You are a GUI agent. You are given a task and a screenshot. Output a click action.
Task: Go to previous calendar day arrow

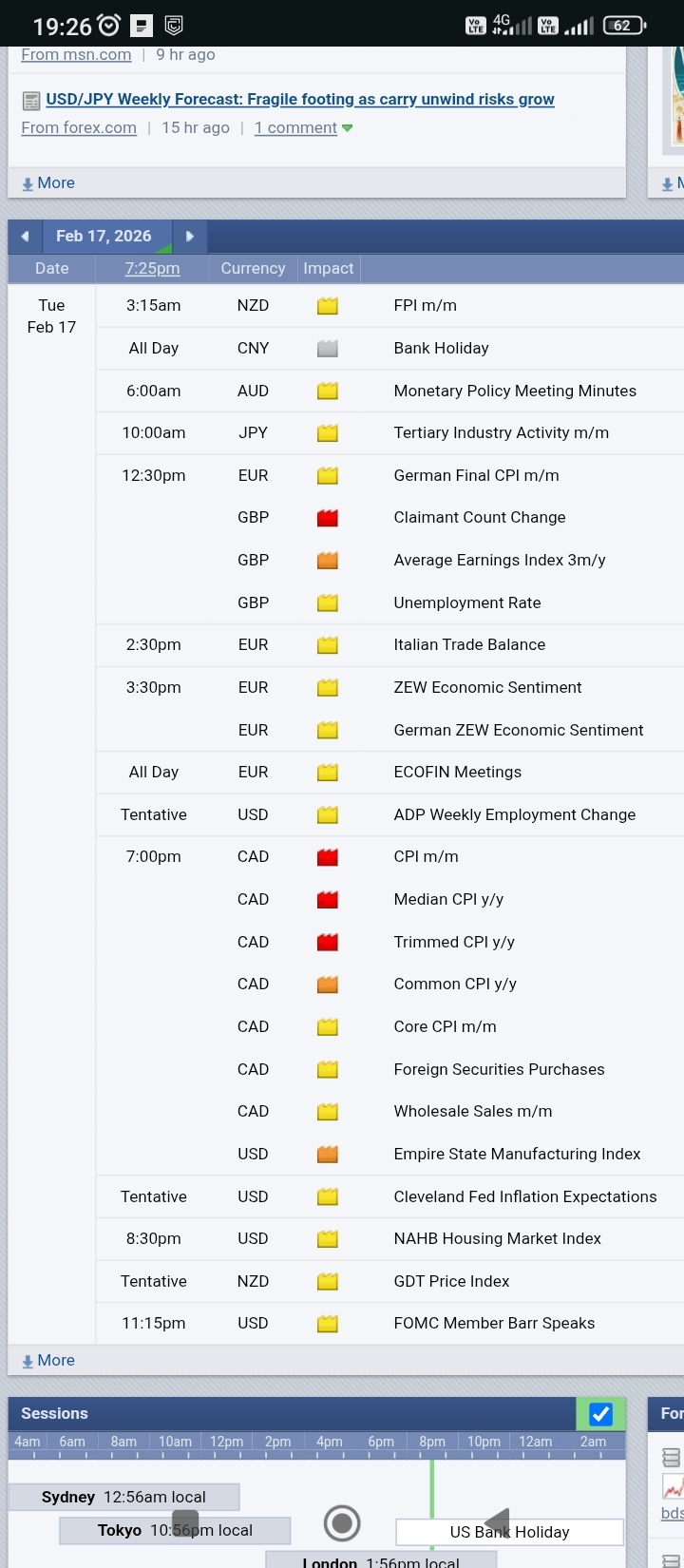pos(25,237)
